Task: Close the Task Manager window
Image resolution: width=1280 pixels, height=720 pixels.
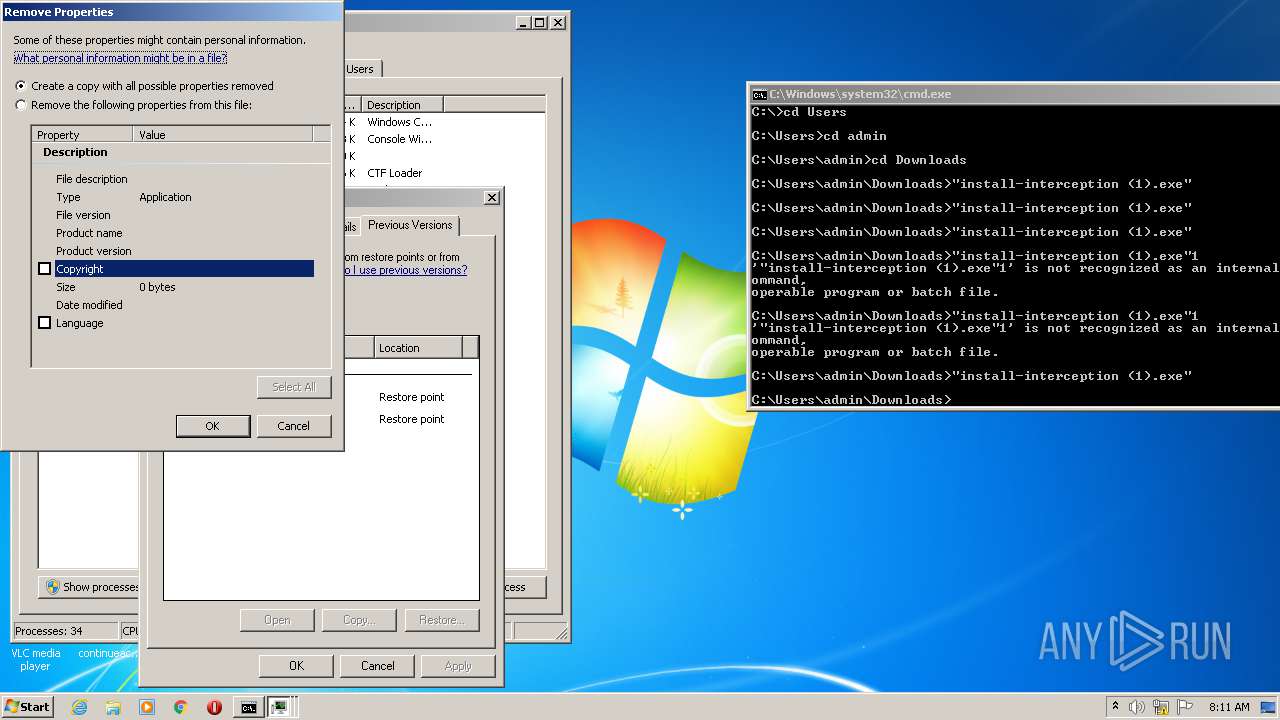Action: [558, 23]
